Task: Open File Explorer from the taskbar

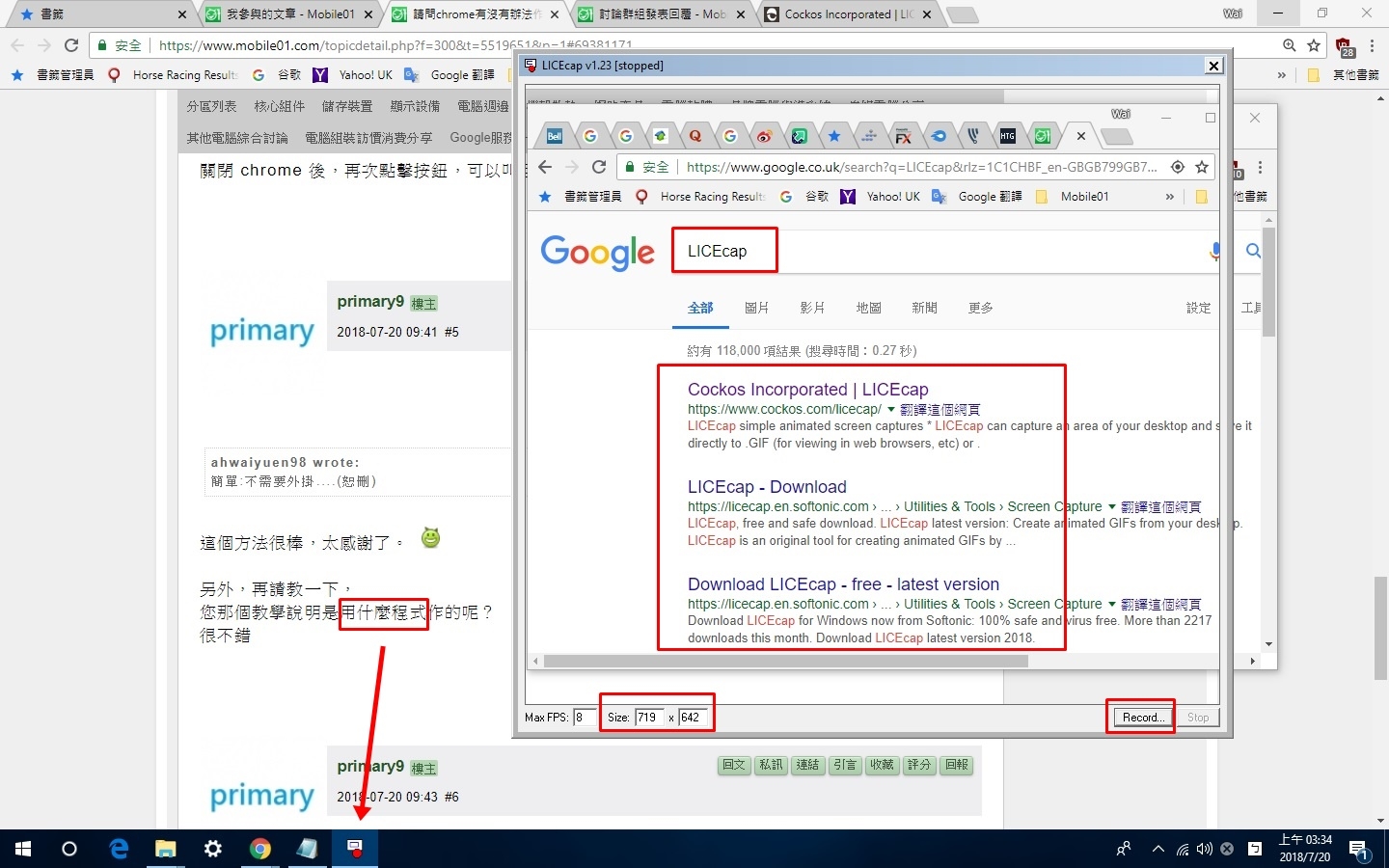Action: click(x=166, y=849)
